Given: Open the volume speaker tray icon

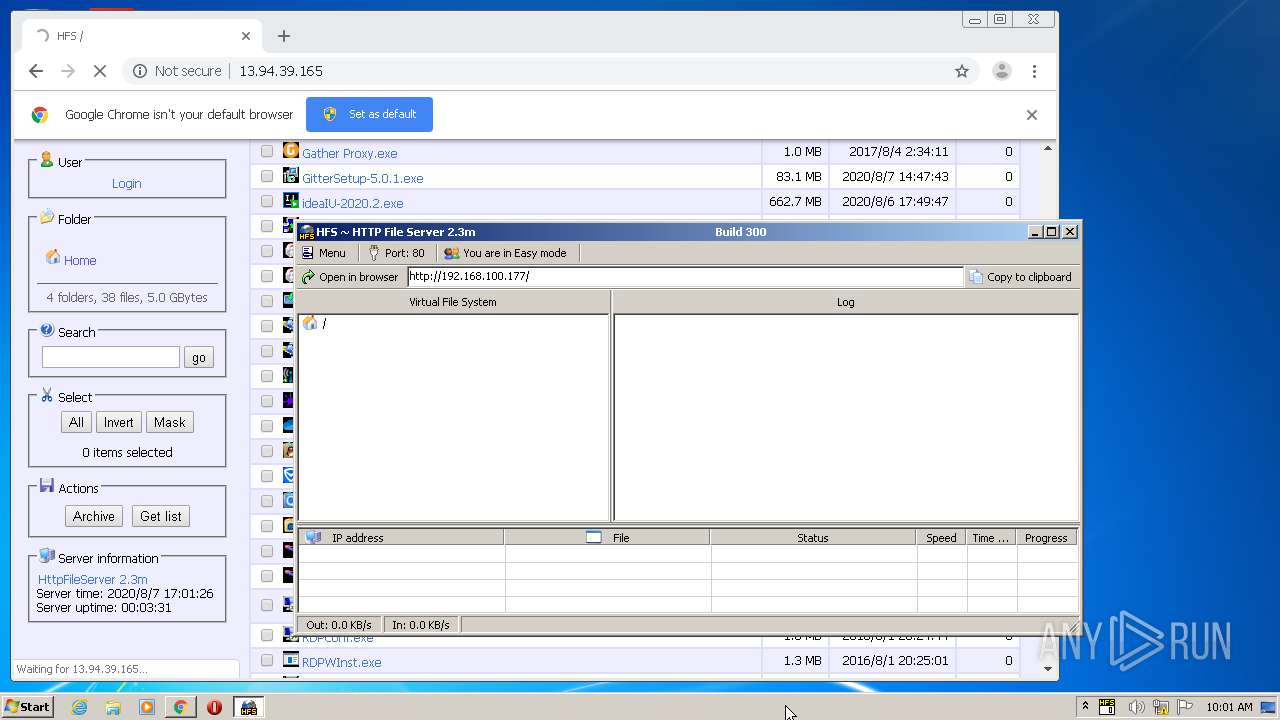Looking at the screenshot, I should pos(1136,707).
